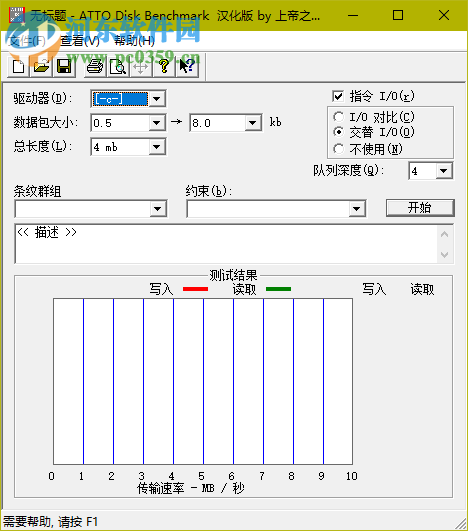Click the red 写入 legend swatch
The height and width of the screenshot is (531, 468).
pos(195,289)
